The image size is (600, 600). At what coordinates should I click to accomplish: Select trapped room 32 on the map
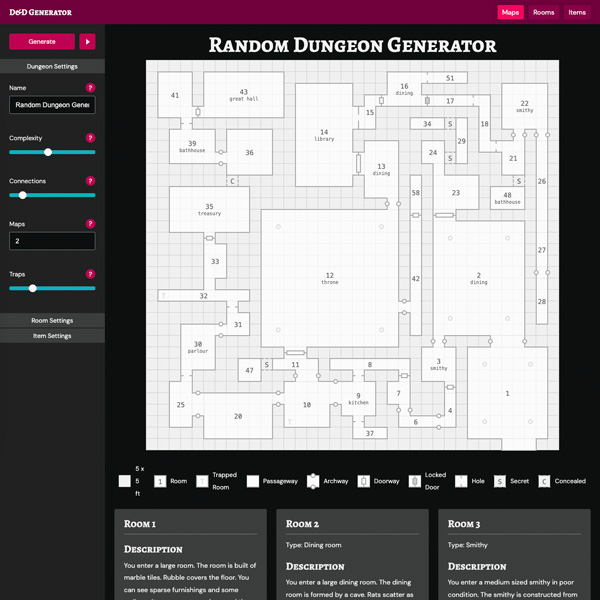pos(204,296)
